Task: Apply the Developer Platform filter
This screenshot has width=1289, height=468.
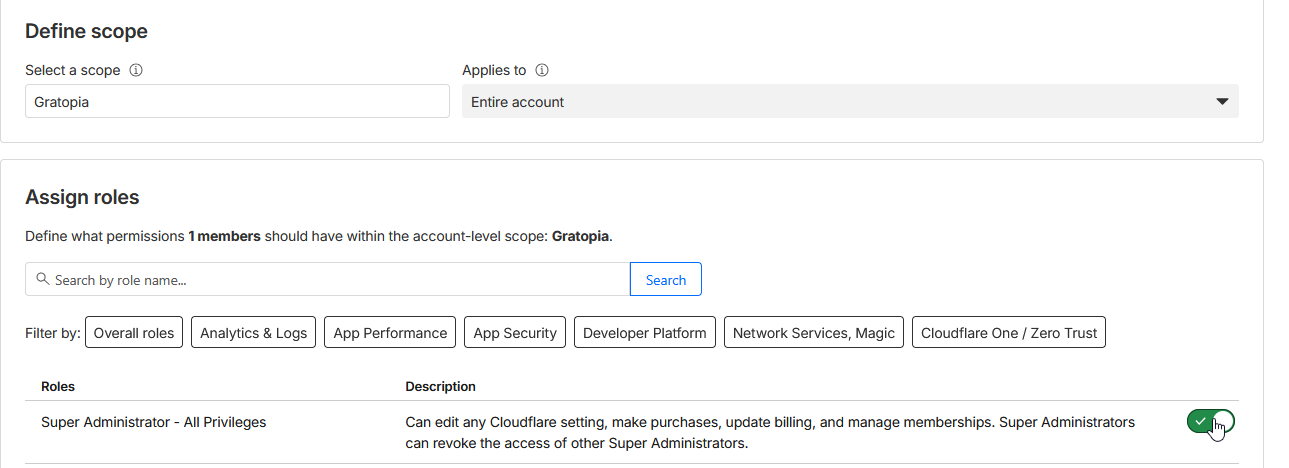Action: (x=645, y=333)
